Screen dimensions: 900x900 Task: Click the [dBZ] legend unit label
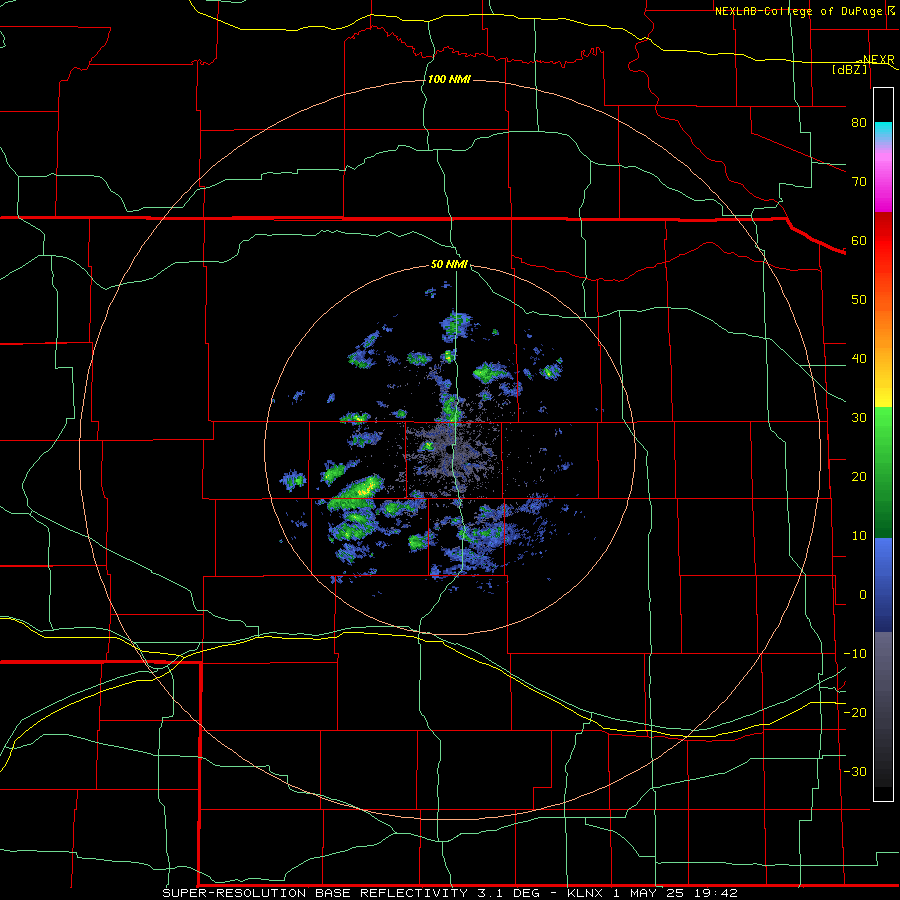(x=849, y=70)
